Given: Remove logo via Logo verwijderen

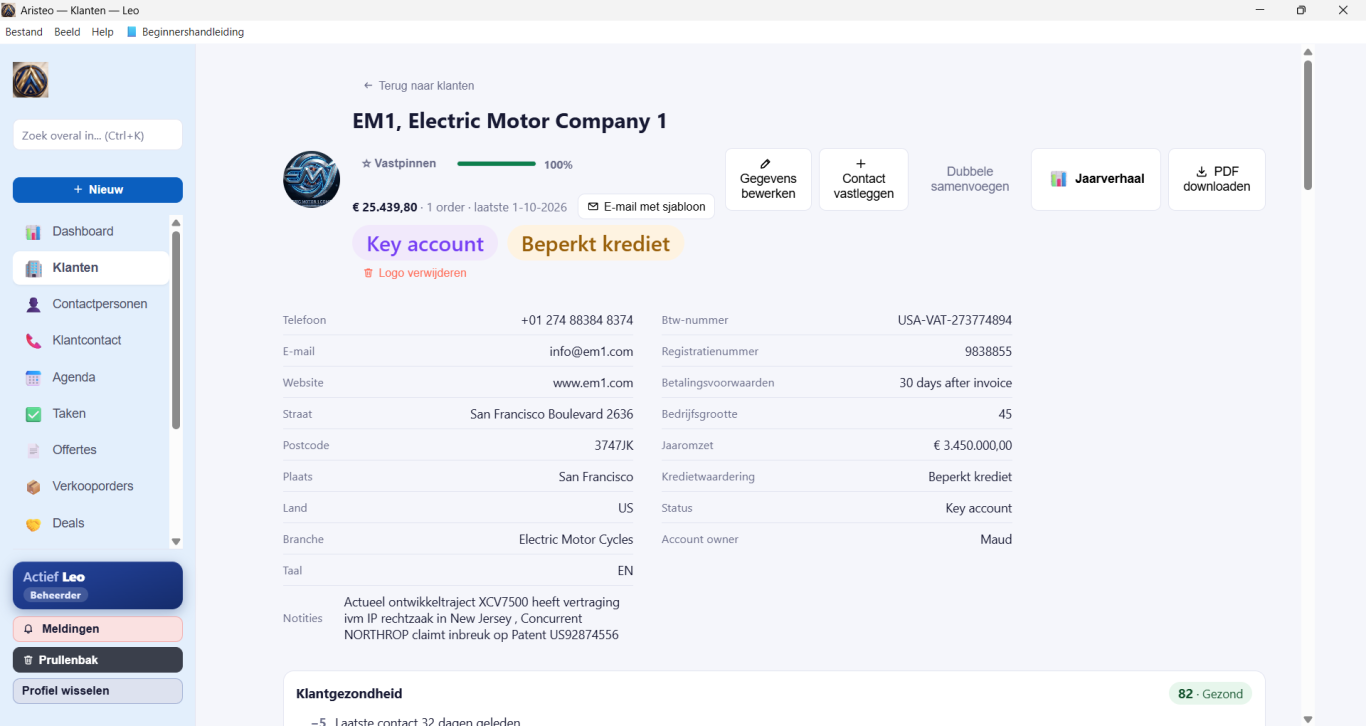Looking at the screenshot, I should [x=415, y=273].
